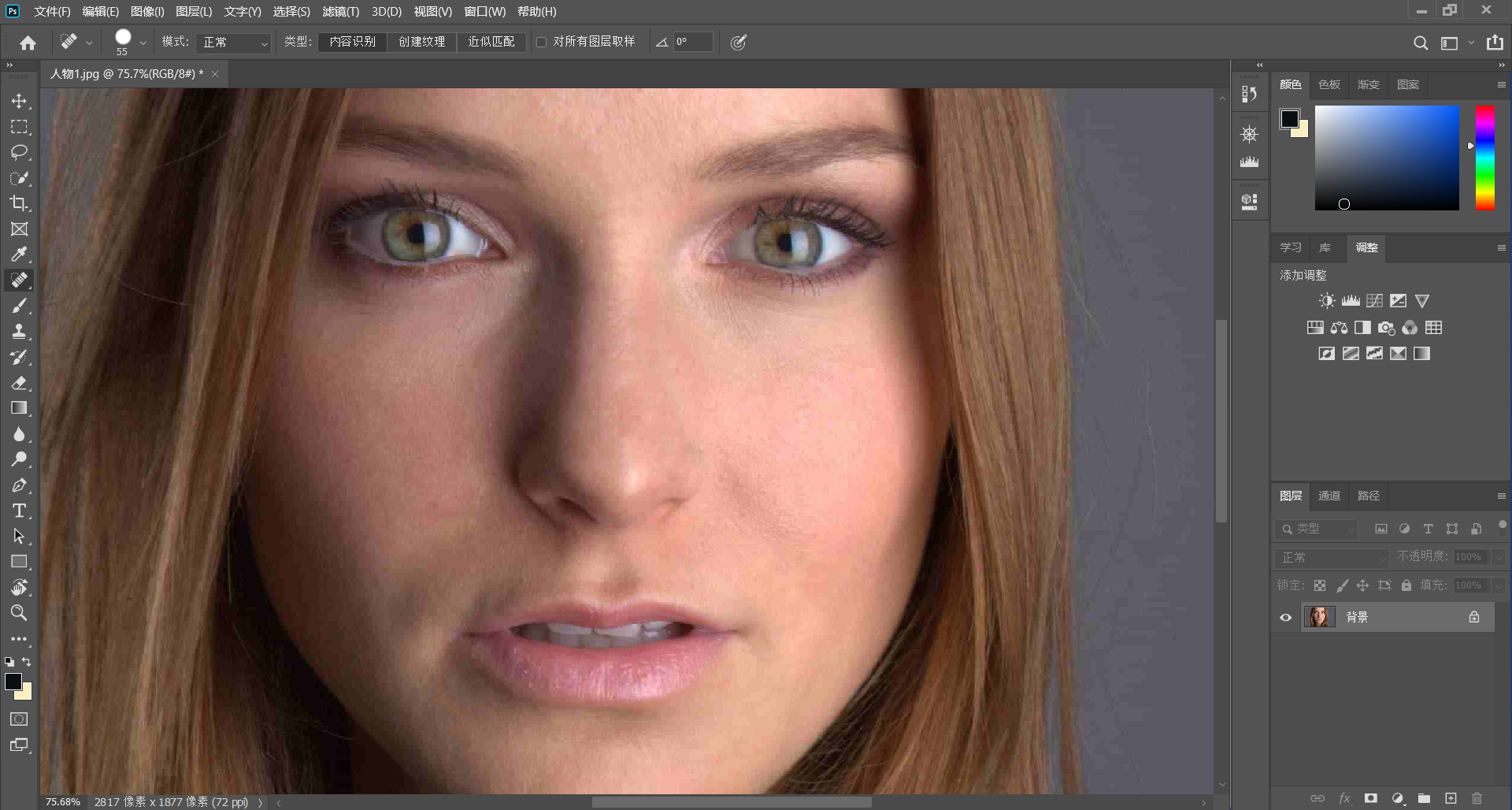Toggle pressure-controls-size button in options bar
The height and width of the screenshot is (810, 1512).
coord(738,43)
